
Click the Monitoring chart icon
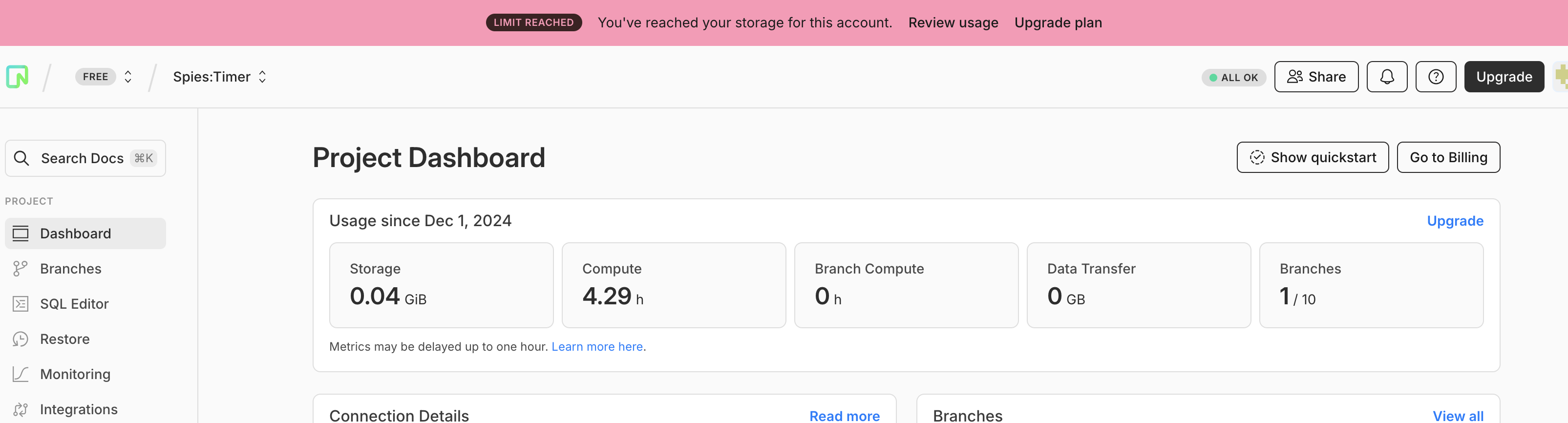point(20,374)
